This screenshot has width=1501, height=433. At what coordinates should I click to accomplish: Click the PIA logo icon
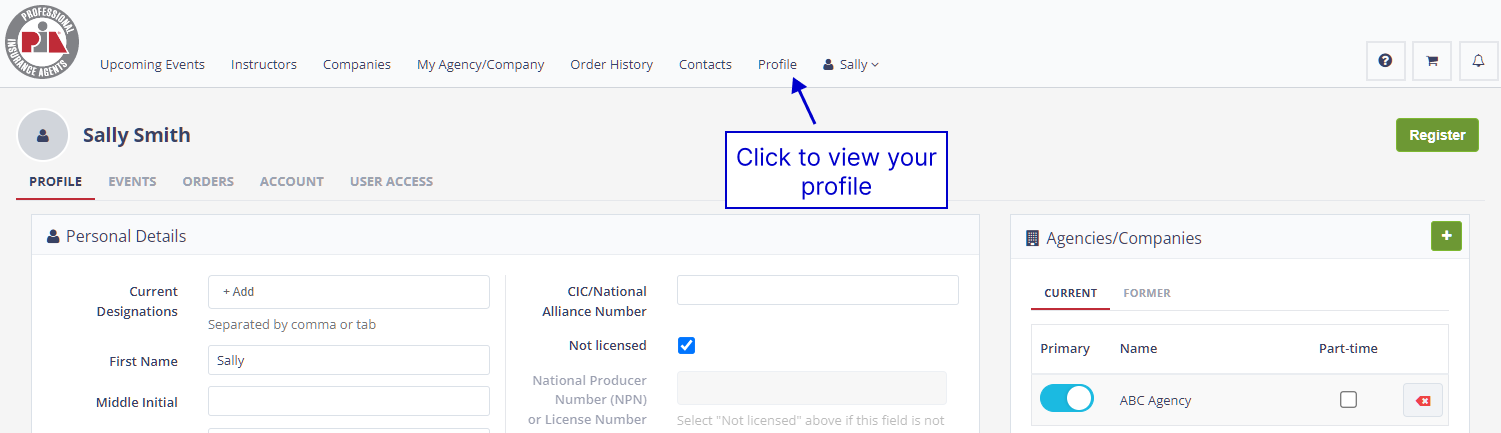41,42
